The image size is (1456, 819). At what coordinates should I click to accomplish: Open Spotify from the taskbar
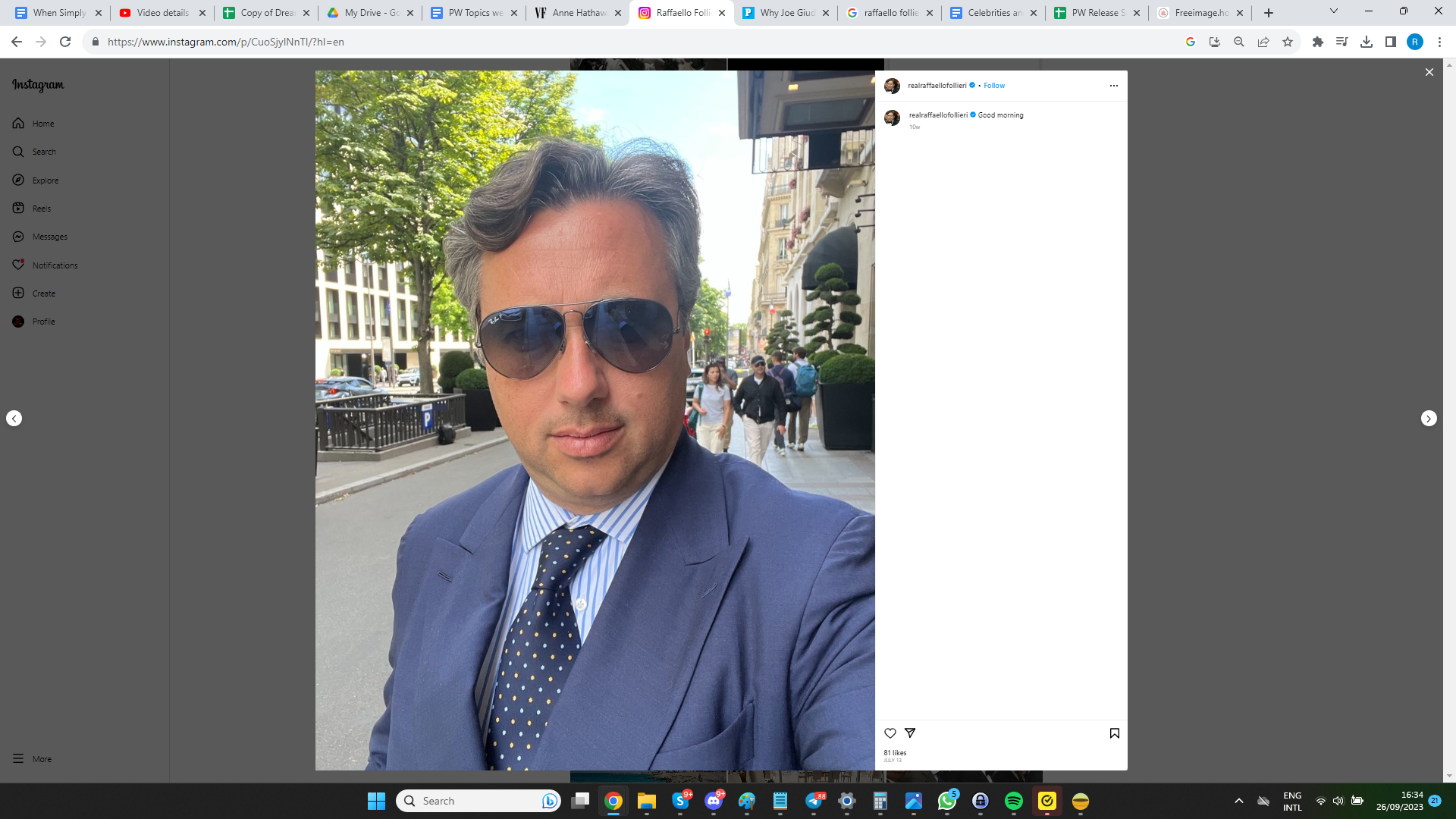click(x=1013, y=801)
